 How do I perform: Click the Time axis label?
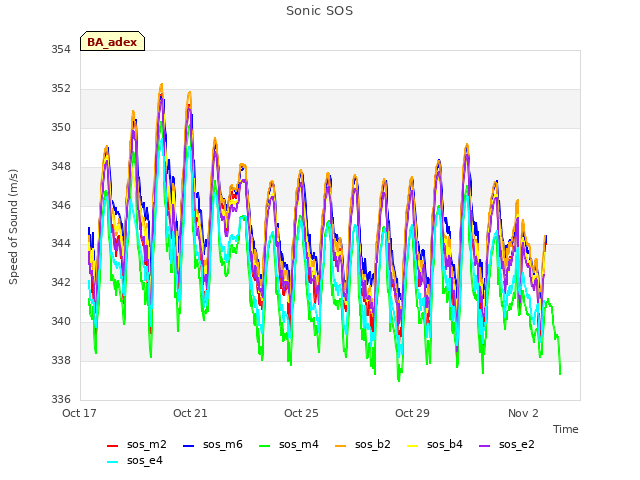click(x=566, y=429)
